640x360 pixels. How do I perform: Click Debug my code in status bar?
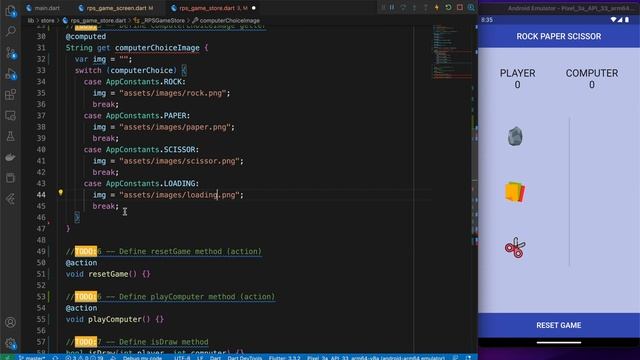point(142,358)
